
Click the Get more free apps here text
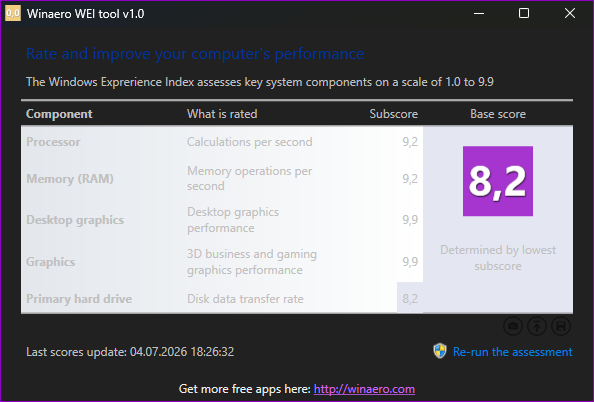(244, 389)
